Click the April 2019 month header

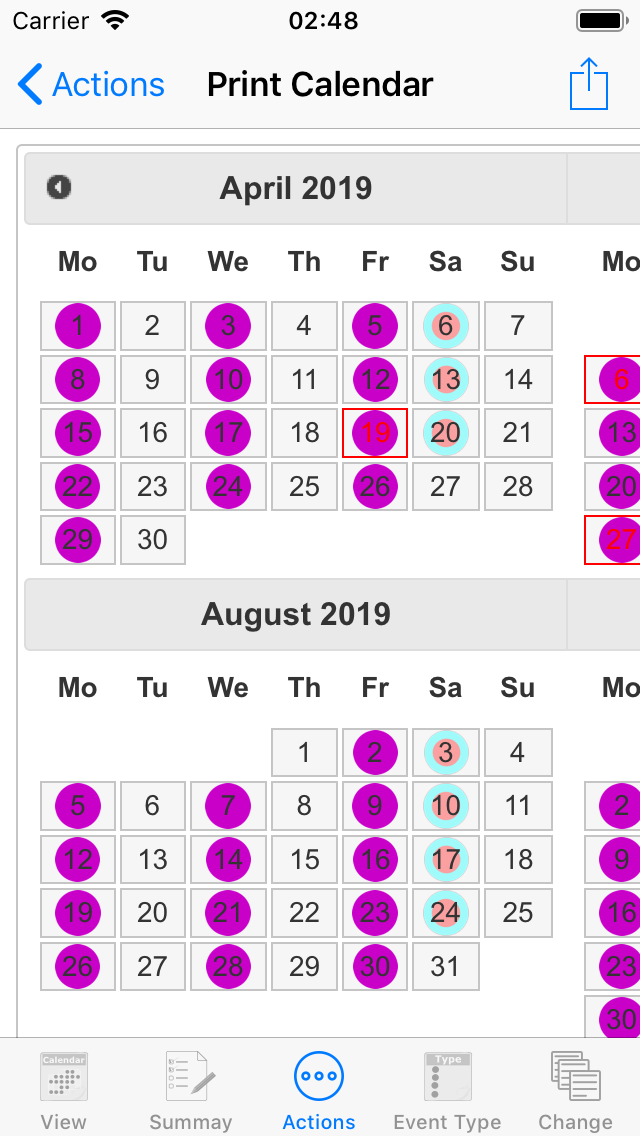point(296,188)
